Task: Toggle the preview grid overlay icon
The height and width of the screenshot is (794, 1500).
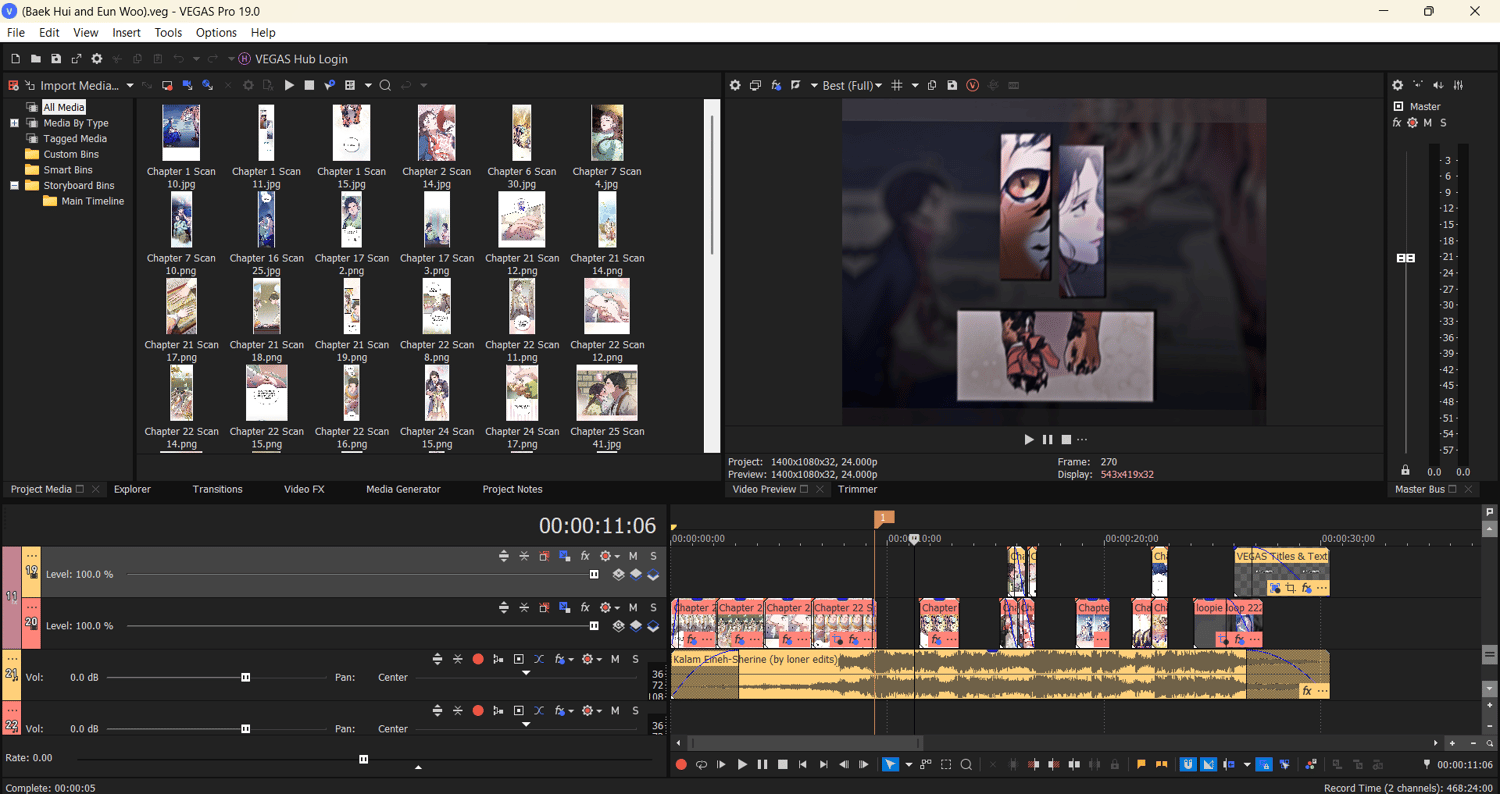Action: pos(897,86)
